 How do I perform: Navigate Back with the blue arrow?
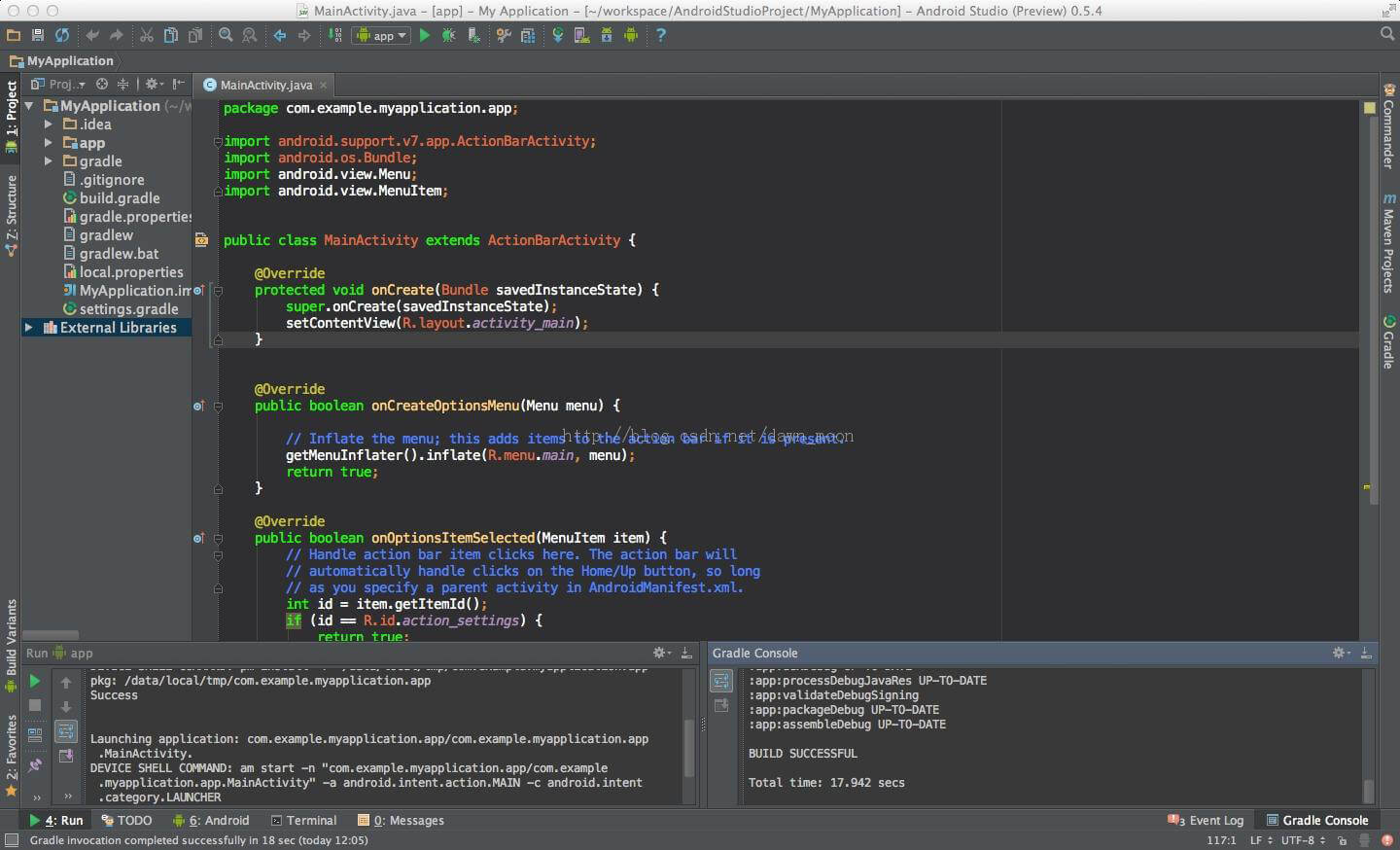tap(280, 35)
